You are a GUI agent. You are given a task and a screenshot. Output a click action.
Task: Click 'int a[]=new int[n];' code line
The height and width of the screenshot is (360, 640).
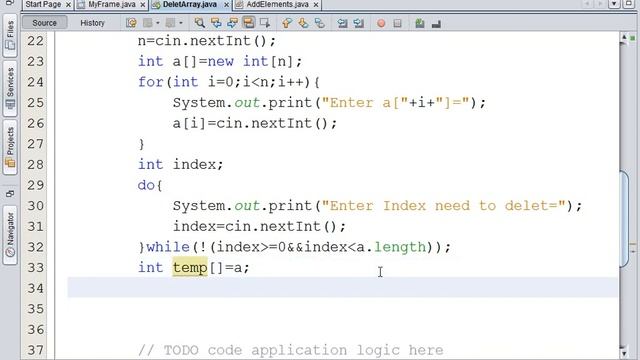pos(220,62)
